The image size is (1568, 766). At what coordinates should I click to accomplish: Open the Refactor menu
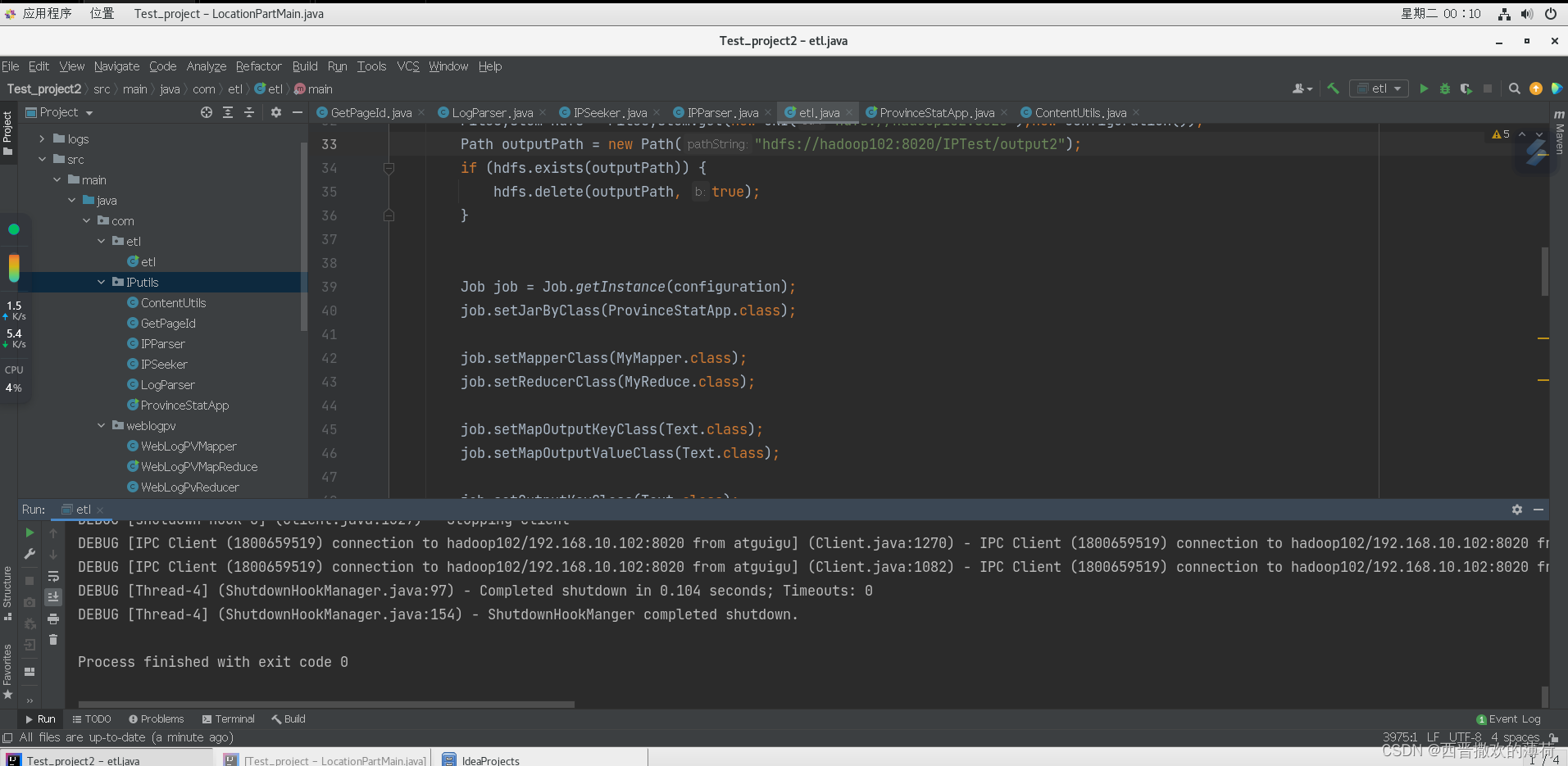click(x=258, y=66)
